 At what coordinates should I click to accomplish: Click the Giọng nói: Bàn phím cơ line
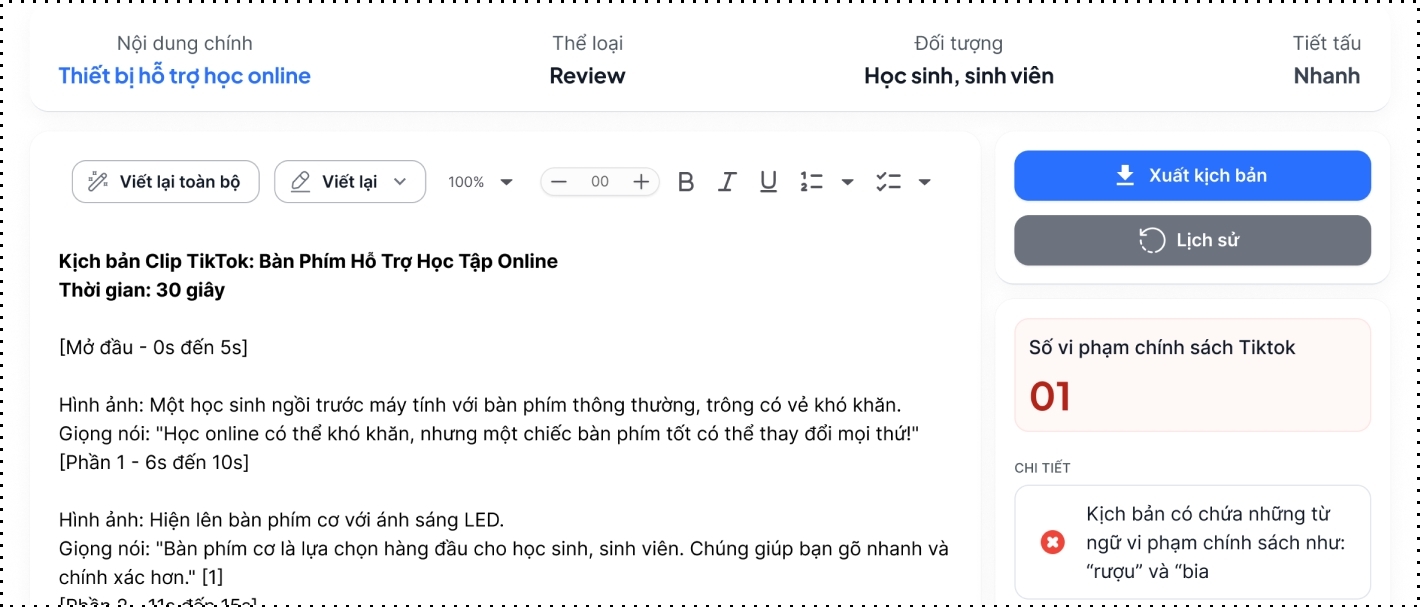[x=504, y=563]
